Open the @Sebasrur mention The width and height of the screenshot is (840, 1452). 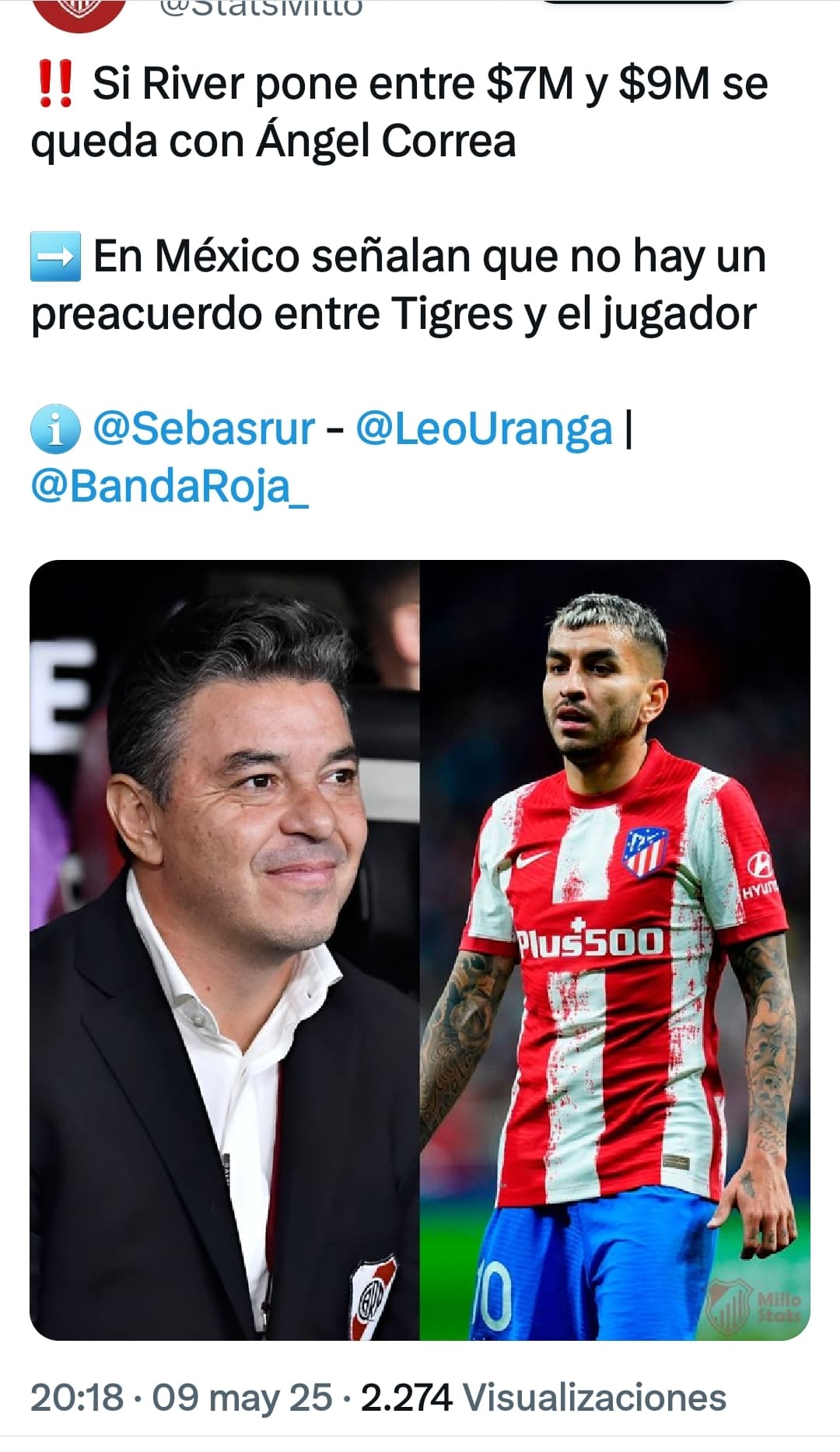[x=204, y=429]
